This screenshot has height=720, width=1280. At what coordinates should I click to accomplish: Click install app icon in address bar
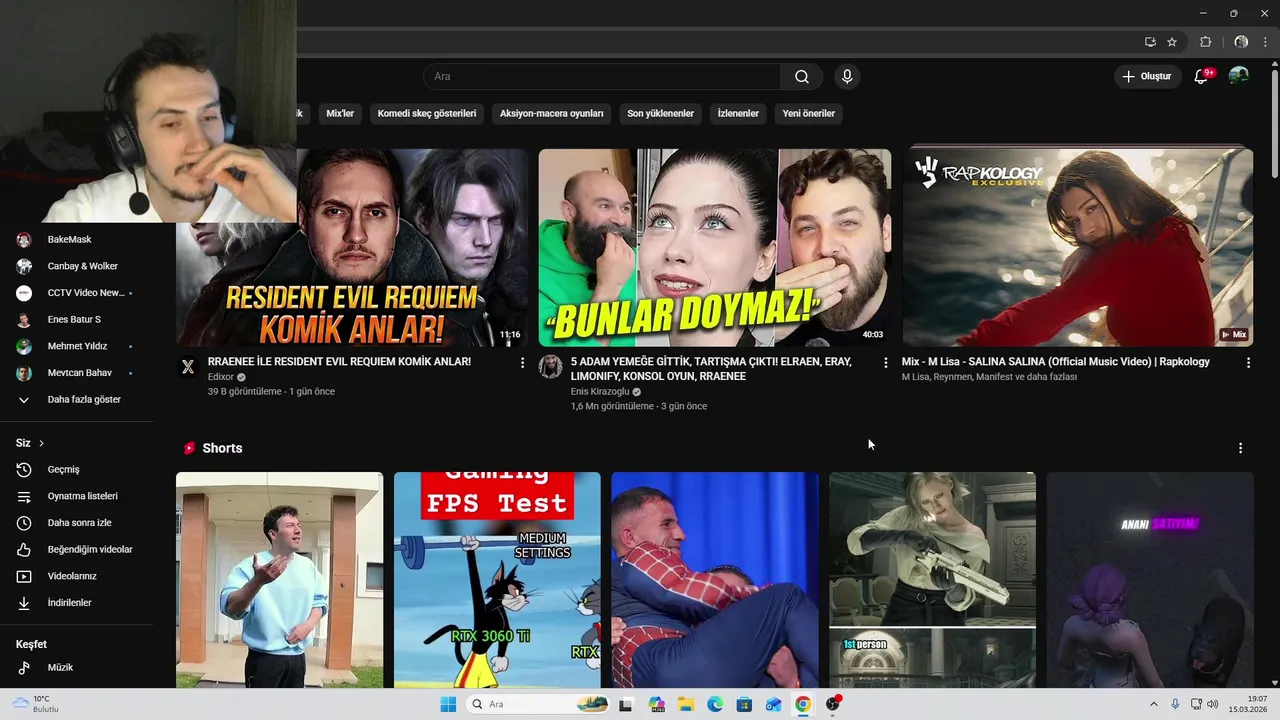point(1150,42)
